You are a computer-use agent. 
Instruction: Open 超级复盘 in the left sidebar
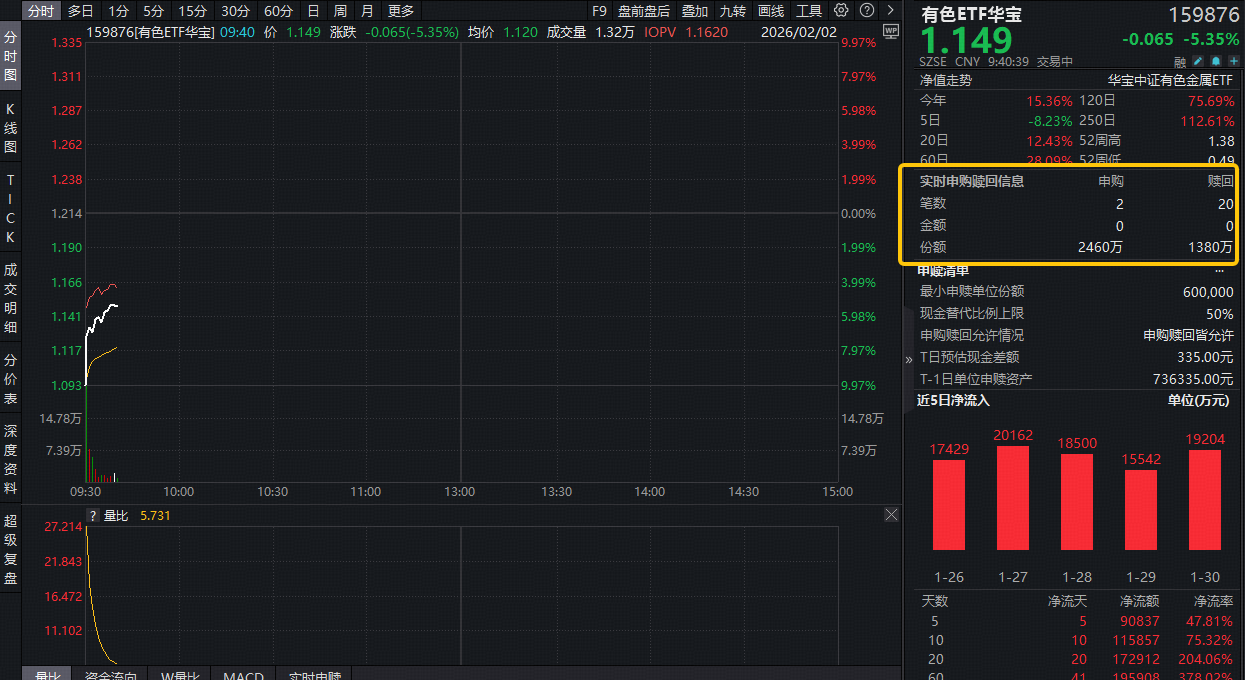(x=11, y=549)
